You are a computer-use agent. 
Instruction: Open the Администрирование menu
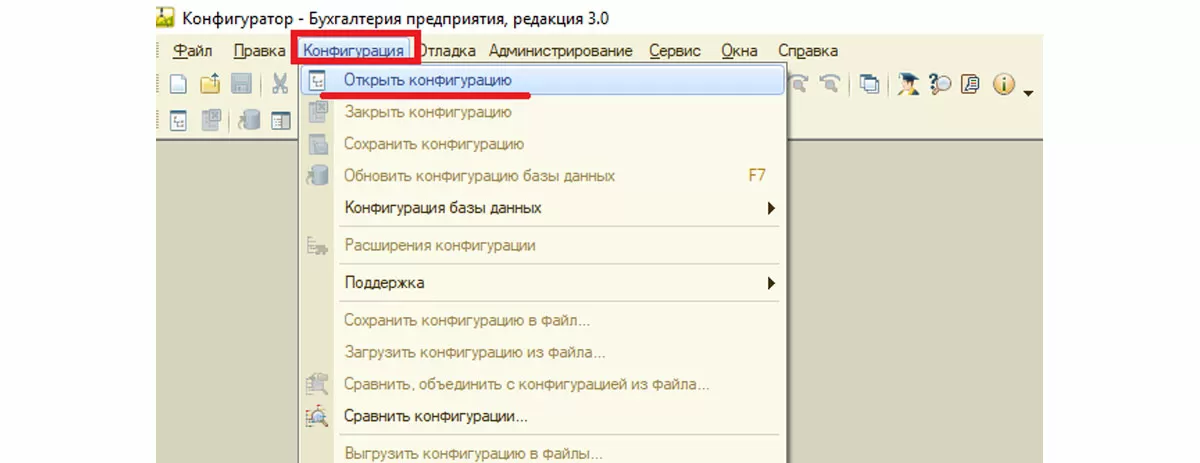pyautogui.click(x=561, y=51)
